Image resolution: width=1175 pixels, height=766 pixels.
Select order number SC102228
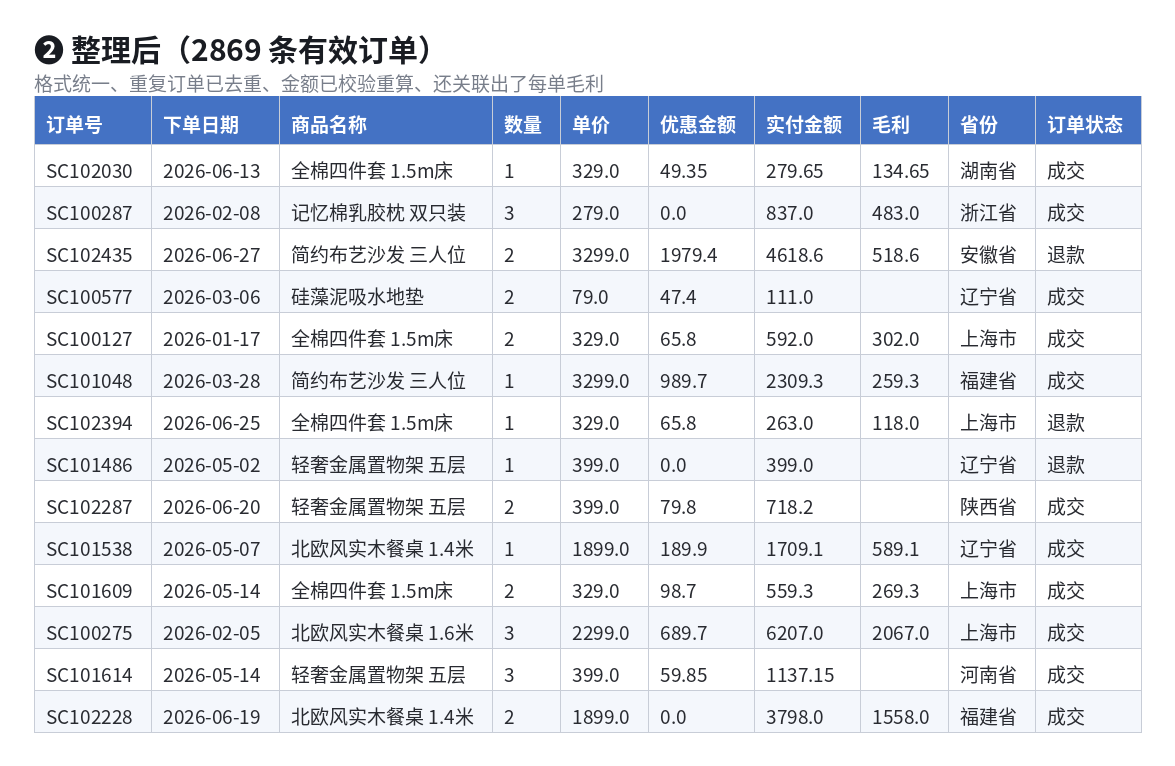(x=89, y=717)
